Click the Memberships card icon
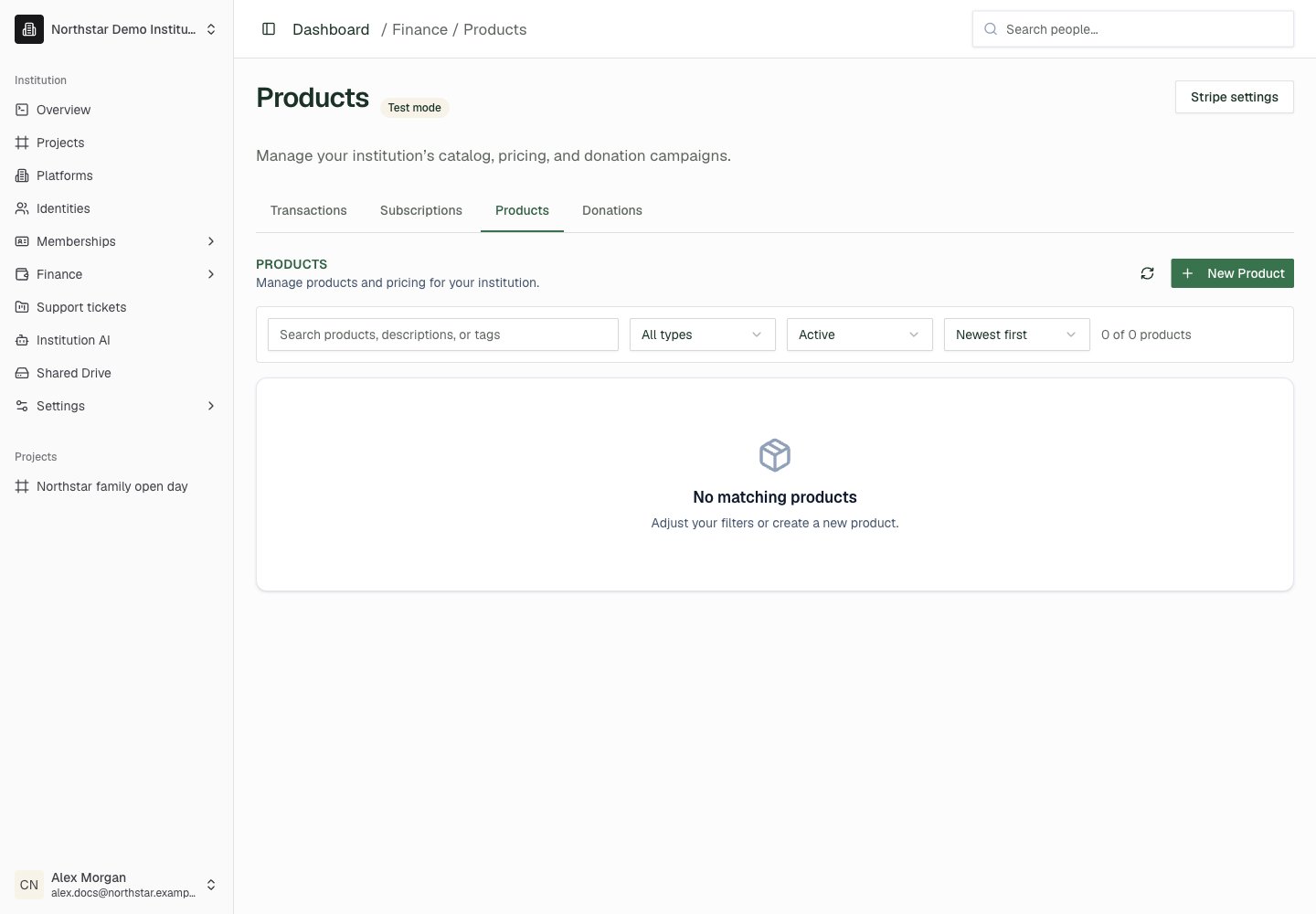The height and width of the screenshot is (914, 1316). (22, 241)
